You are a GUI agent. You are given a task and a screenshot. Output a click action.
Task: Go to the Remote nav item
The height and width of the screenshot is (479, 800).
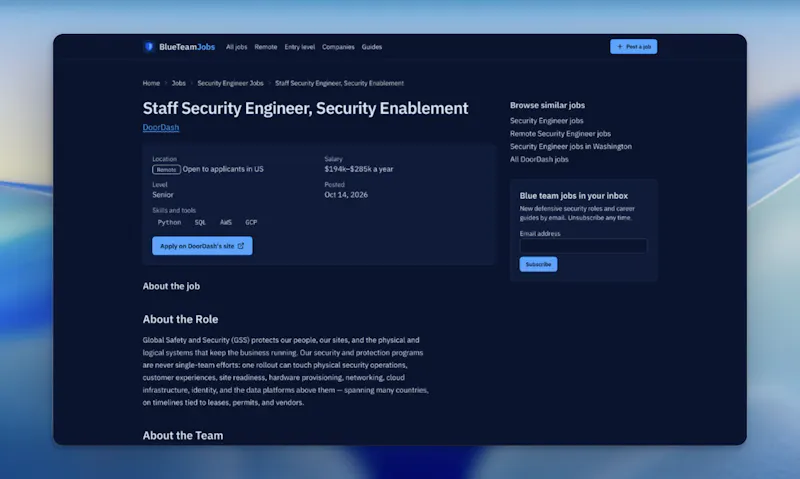(266, 46)
